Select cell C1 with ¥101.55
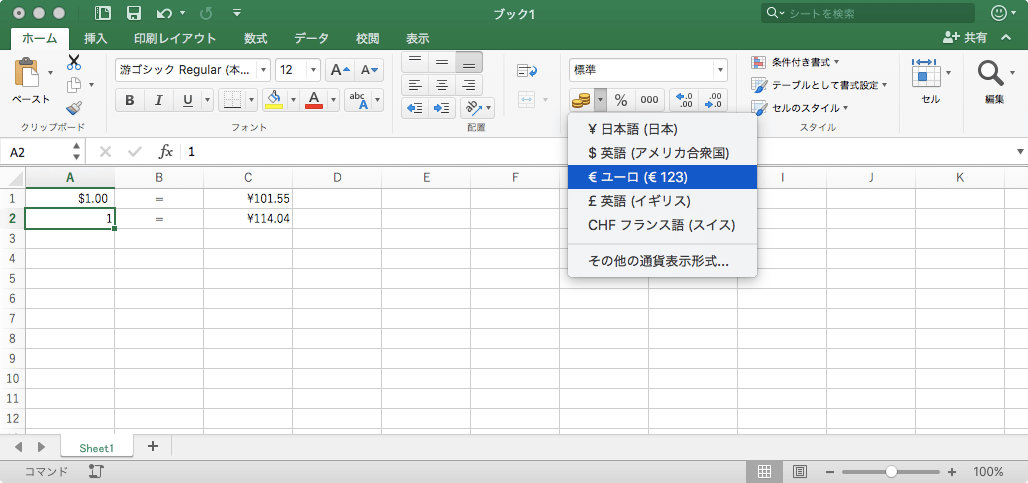The image size is (1028, 483). pyautogui.click(x=248, y=198)
